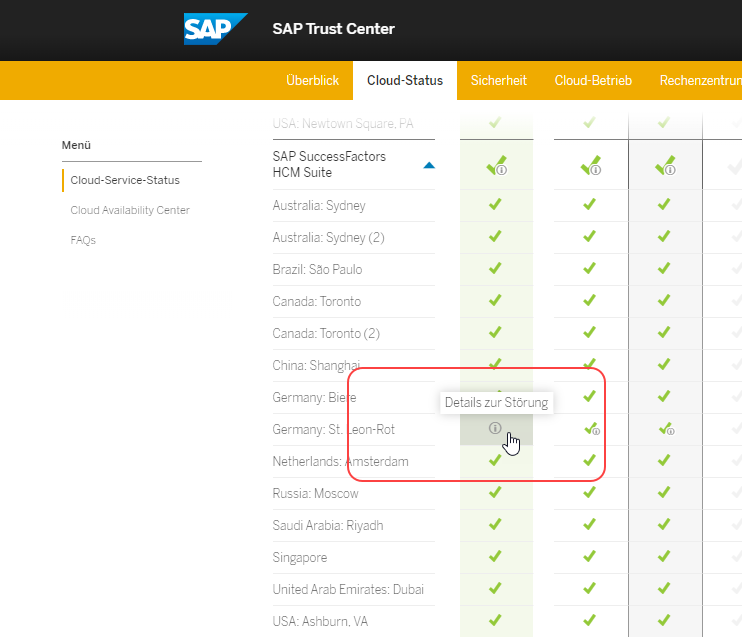The image size is (742, 637).
Task: Select the Brazil: São Paulo row label
Action: [317, 269]
